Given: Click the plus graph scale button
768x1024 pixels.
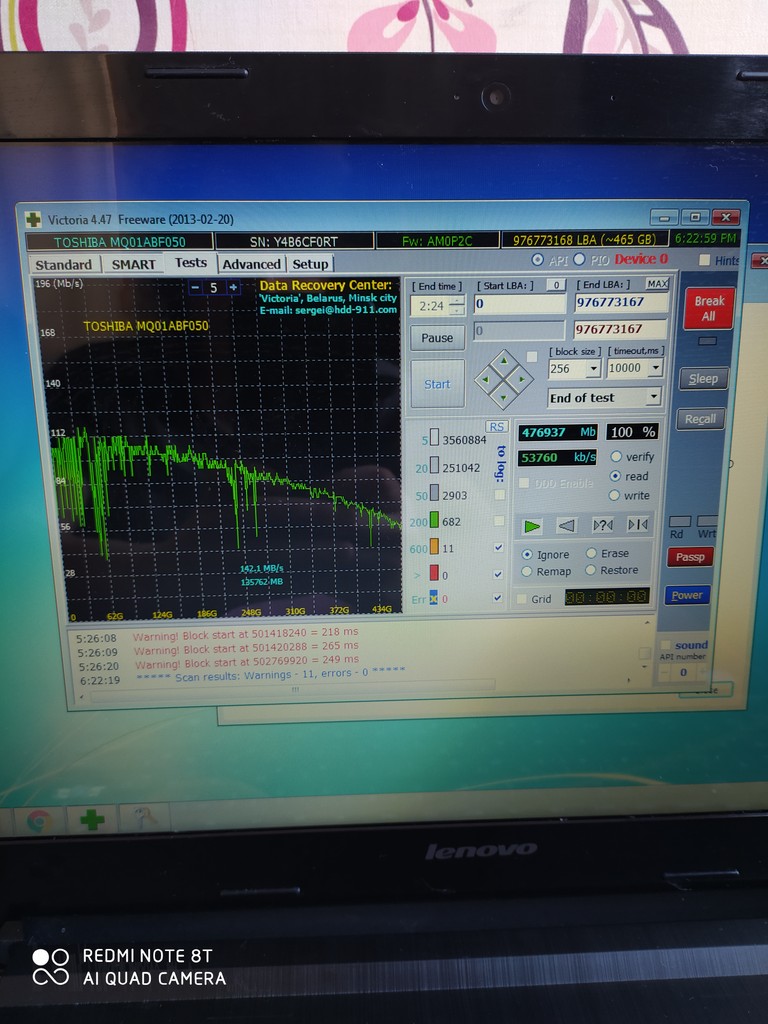Looking at the screenshot, I should (x=232, y=287).
